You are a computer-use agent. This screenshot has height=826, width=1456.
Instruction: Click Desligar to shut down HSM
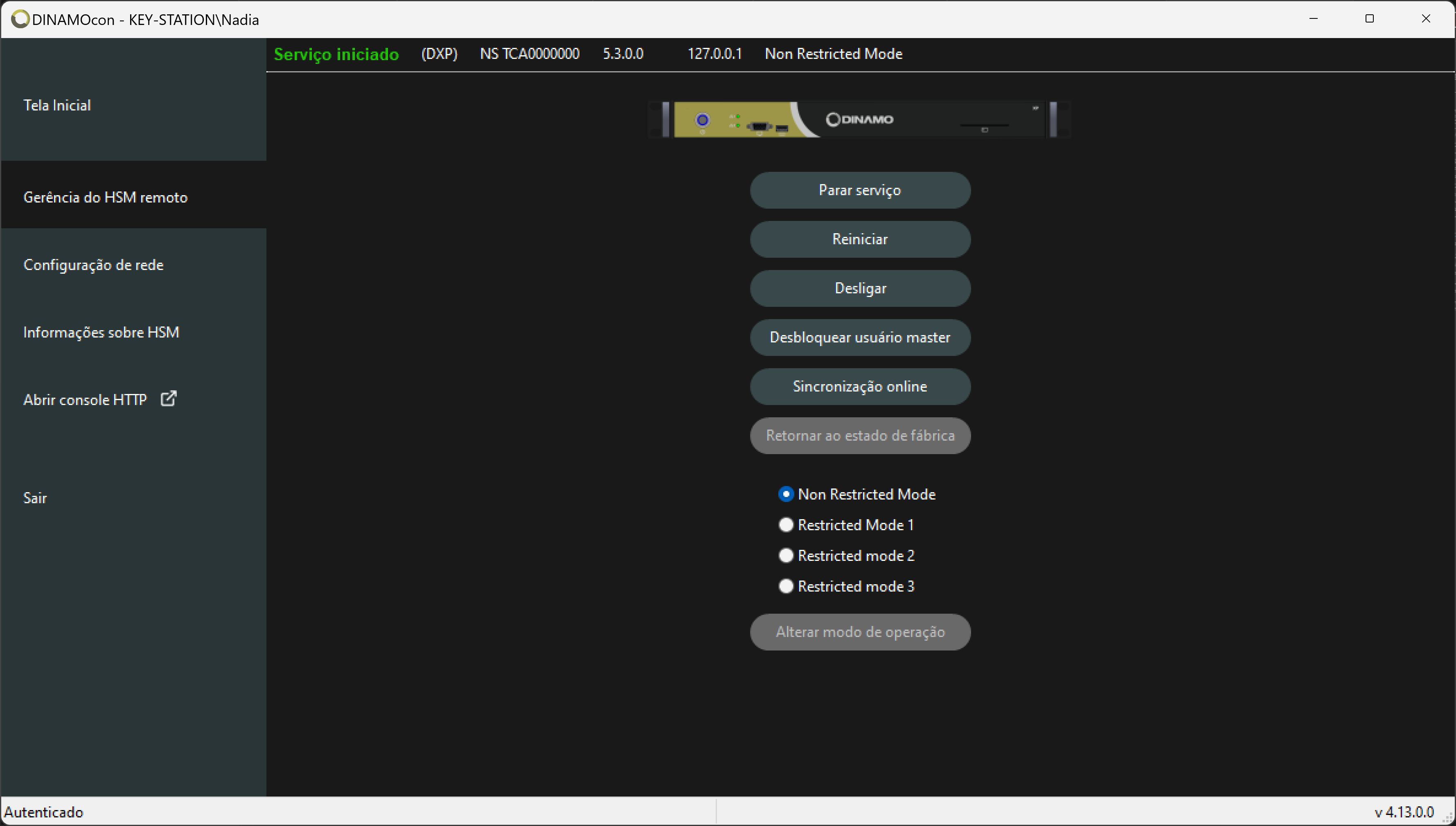click(860, 288)
